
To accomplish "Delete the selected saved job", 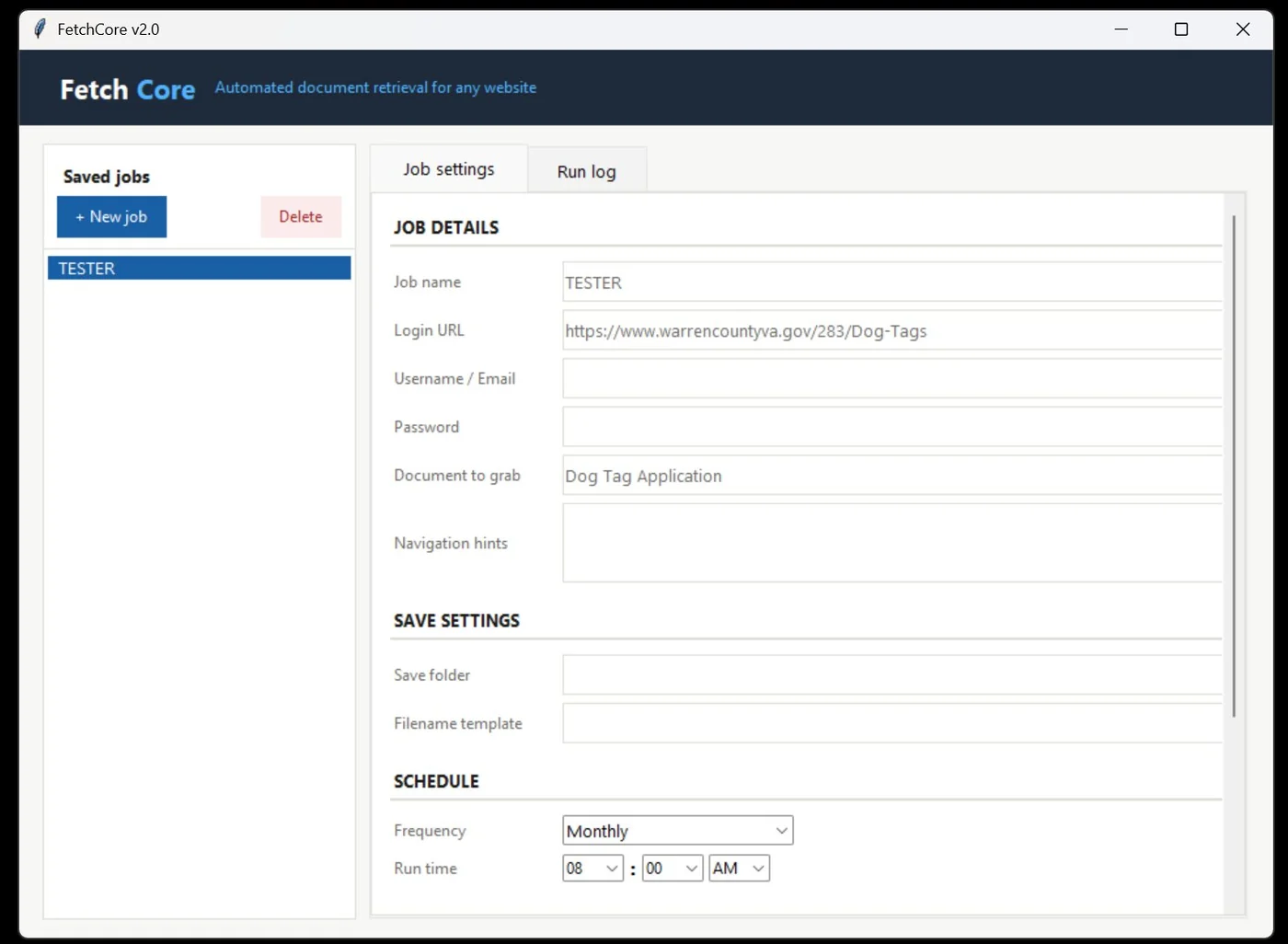I will pyautogui.click(x=301, y=217).
